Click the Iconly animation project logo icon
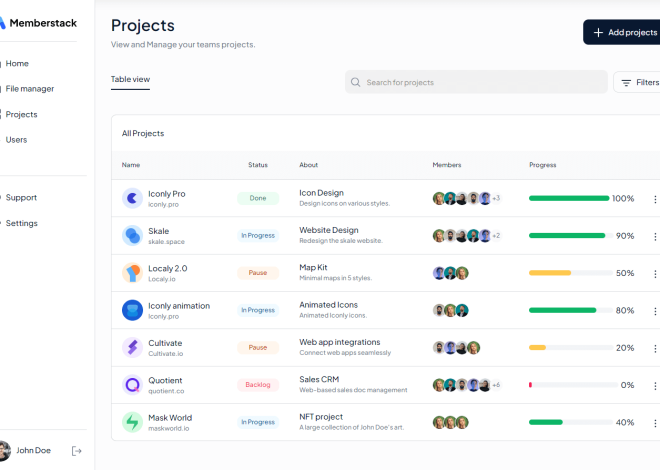660x470 pixels. point(132,310)
